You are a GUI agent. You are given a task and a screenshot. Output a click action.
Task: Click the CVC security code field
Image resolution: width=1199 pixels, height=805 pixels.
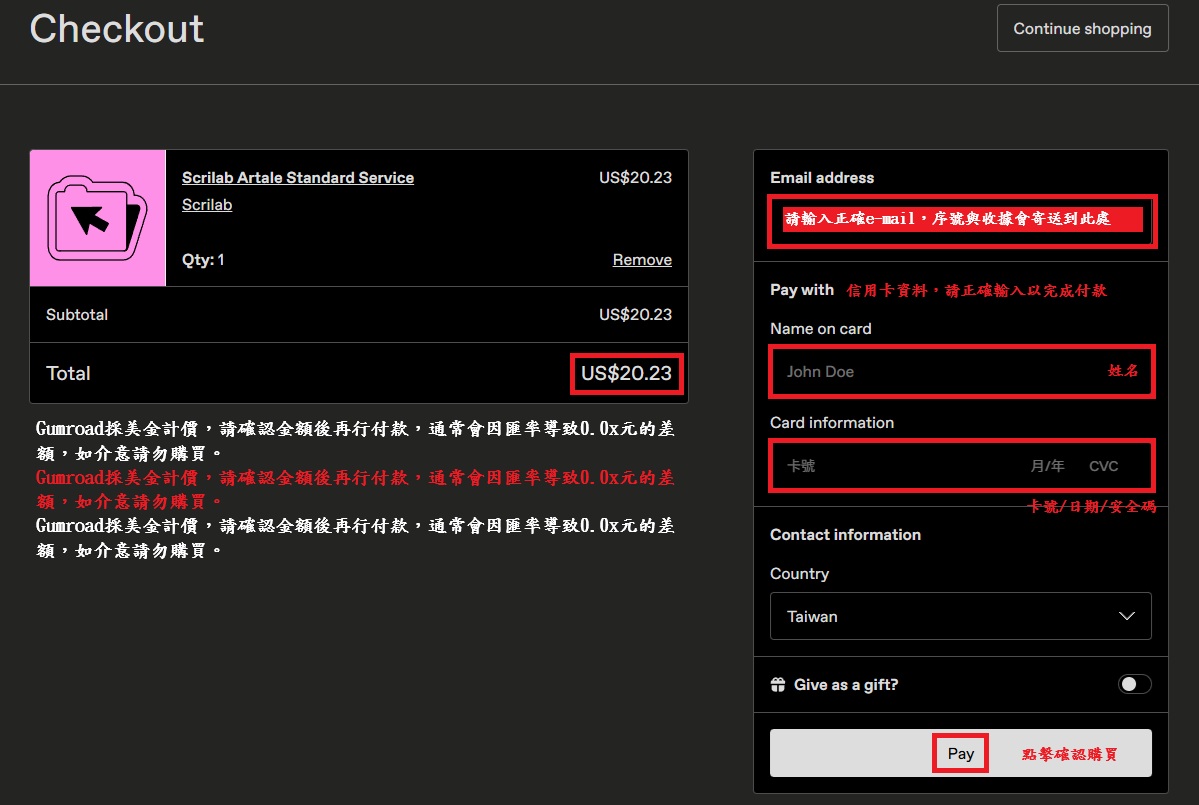(1104, 466)
